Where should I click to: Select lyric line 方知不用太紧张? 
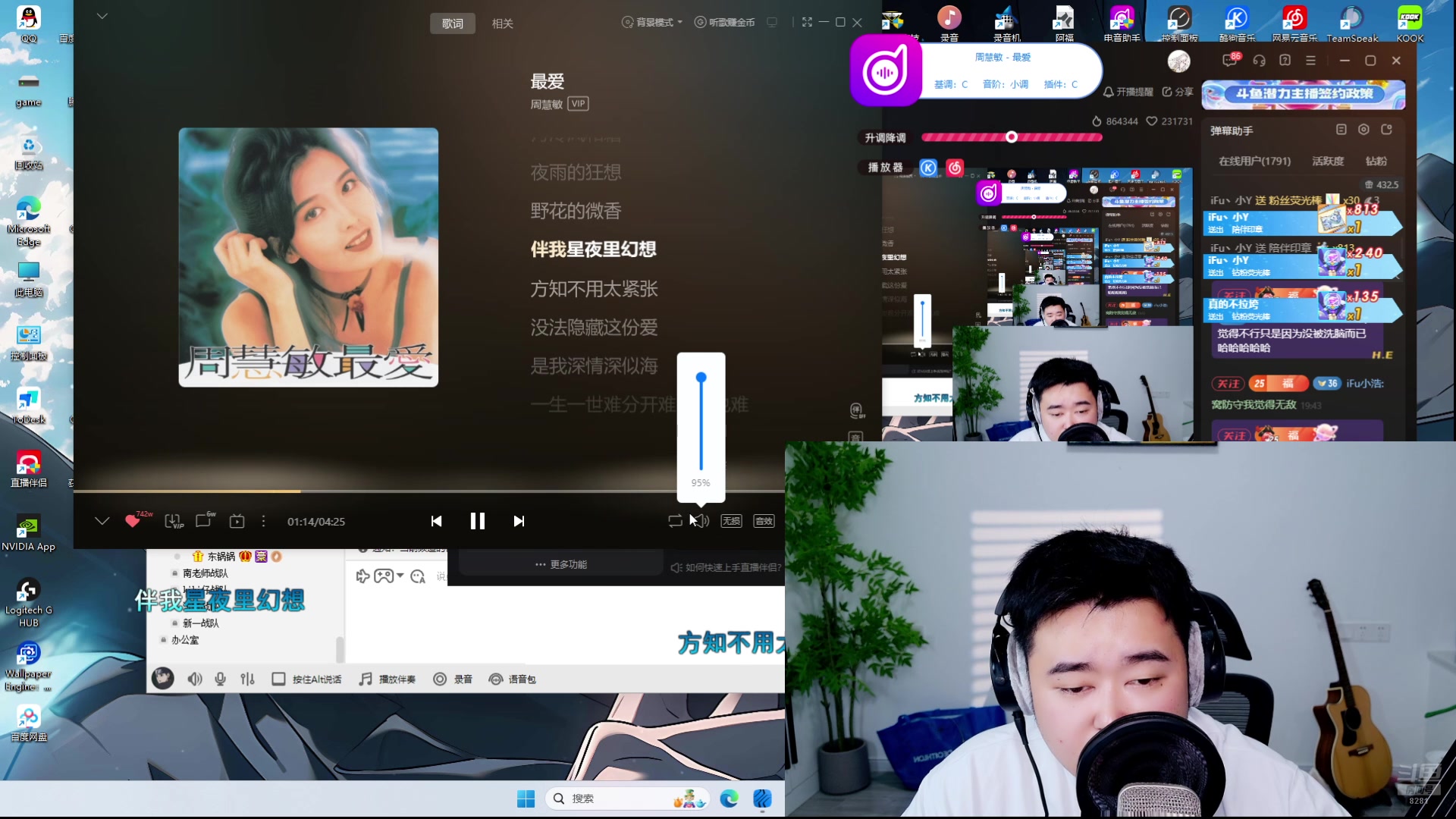tap(594, 289)
